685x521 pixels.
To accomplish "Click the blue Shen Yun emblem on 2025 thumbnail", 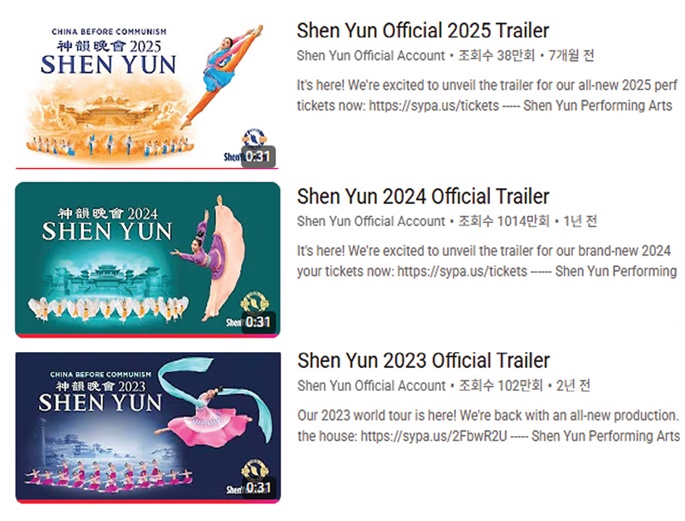I will pos(254,137).
